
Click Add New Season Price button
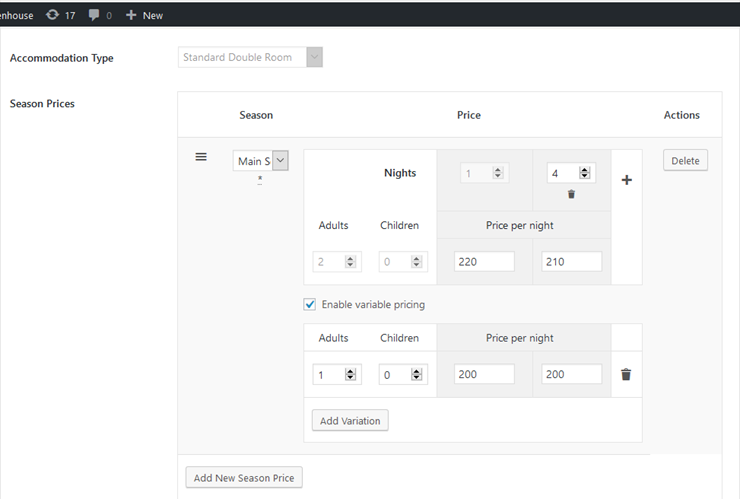[x=244, y=477]
